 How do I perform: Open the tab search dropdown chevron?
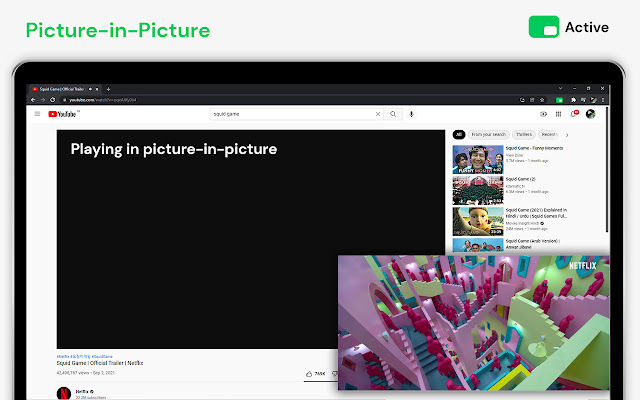click(560, 89)
